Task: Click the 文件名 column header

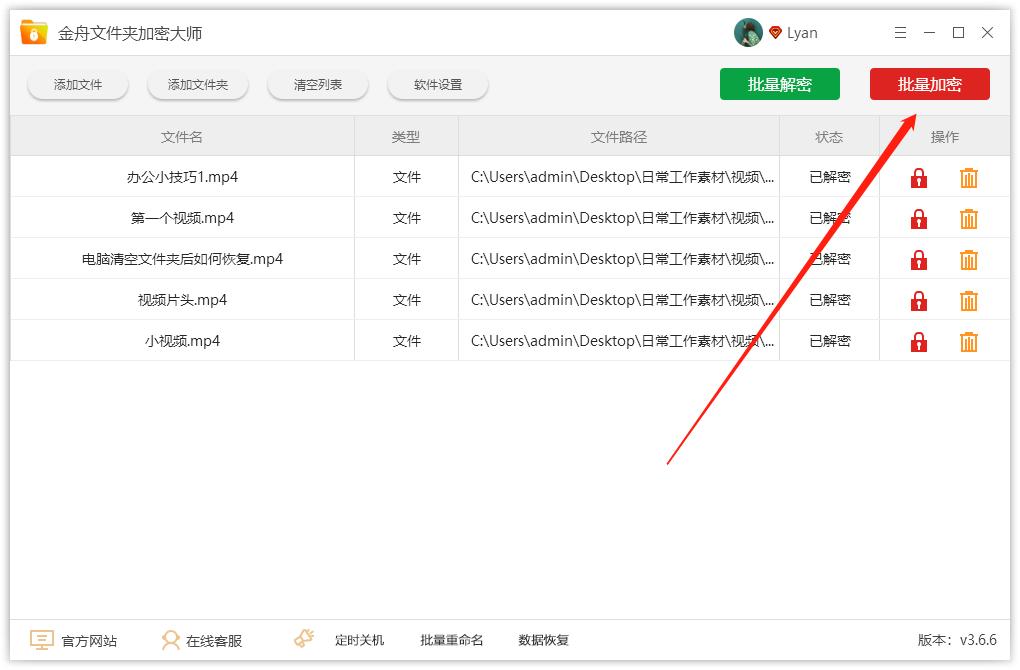Action: 181,136
